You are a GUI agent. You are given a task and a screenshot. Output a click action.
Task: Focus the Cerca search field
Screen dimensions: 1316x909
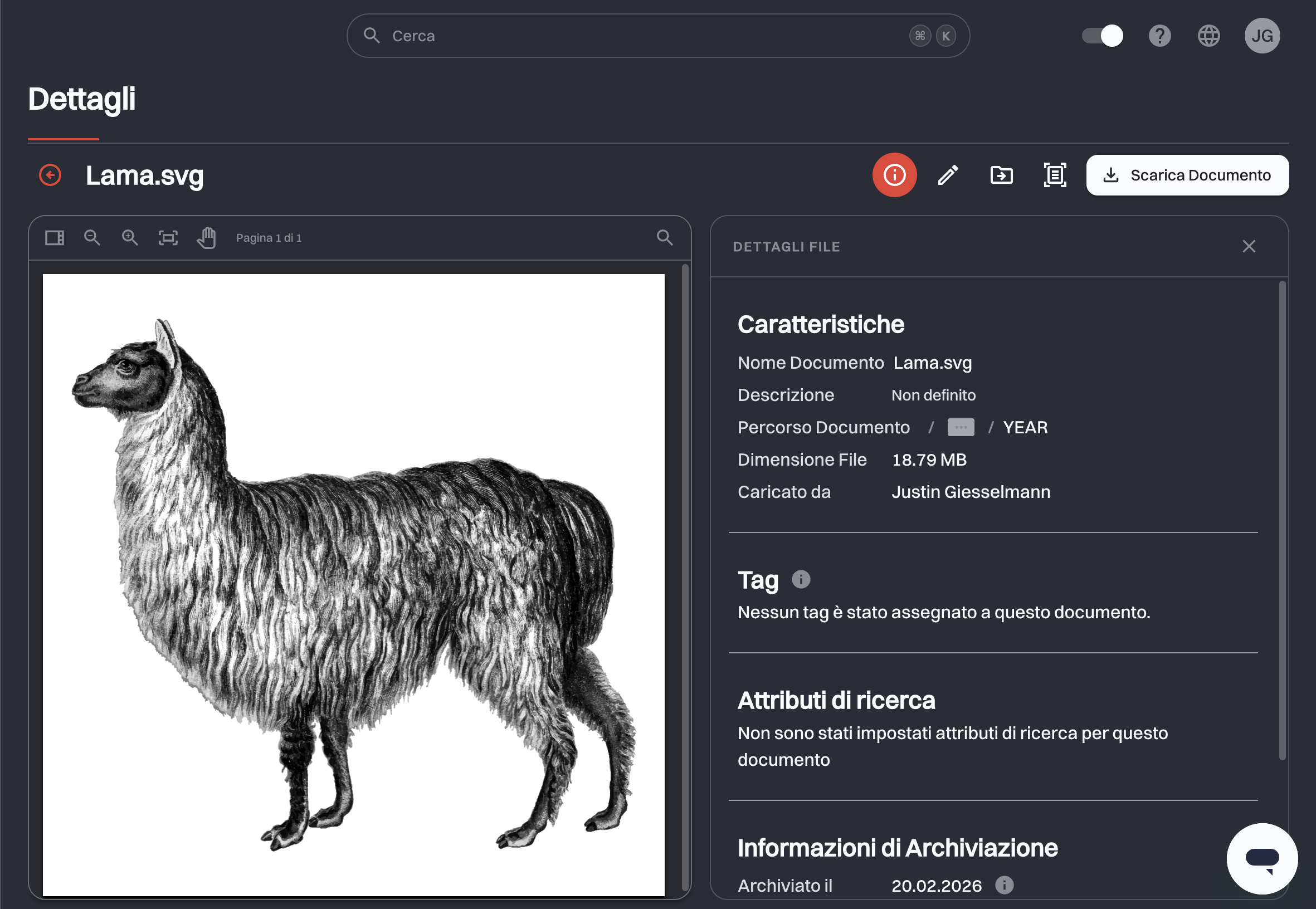[658, 36]
